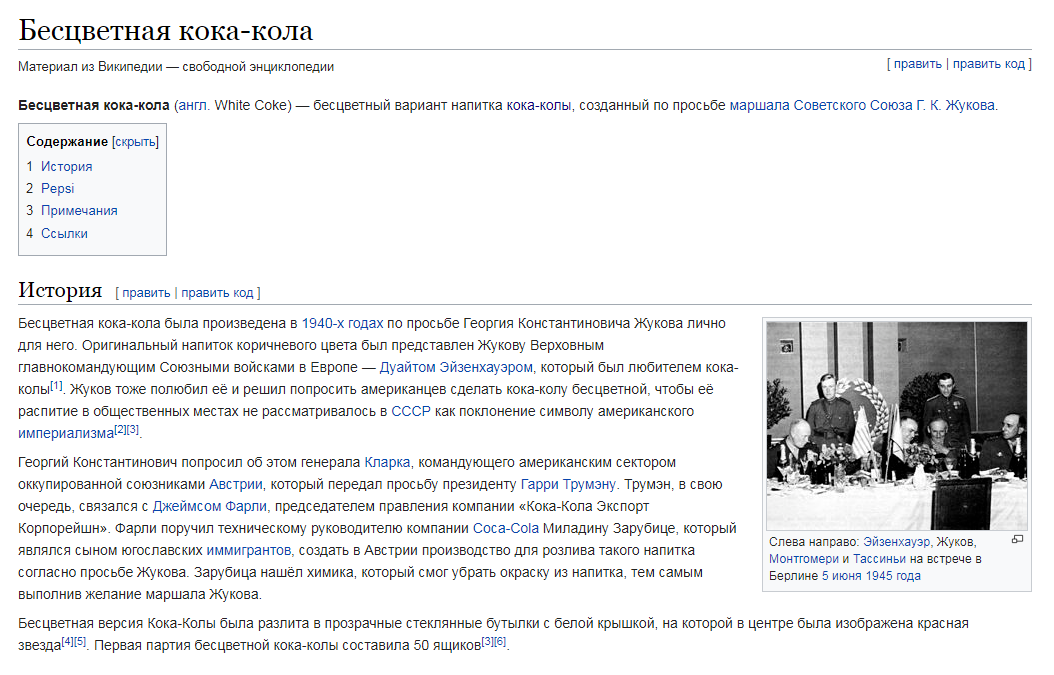The width and height of the screenshot is (1054, 675).
Task: Open the 'Г. К. Жукова' link
Action: pyautogui.click(x=955, y=106)
